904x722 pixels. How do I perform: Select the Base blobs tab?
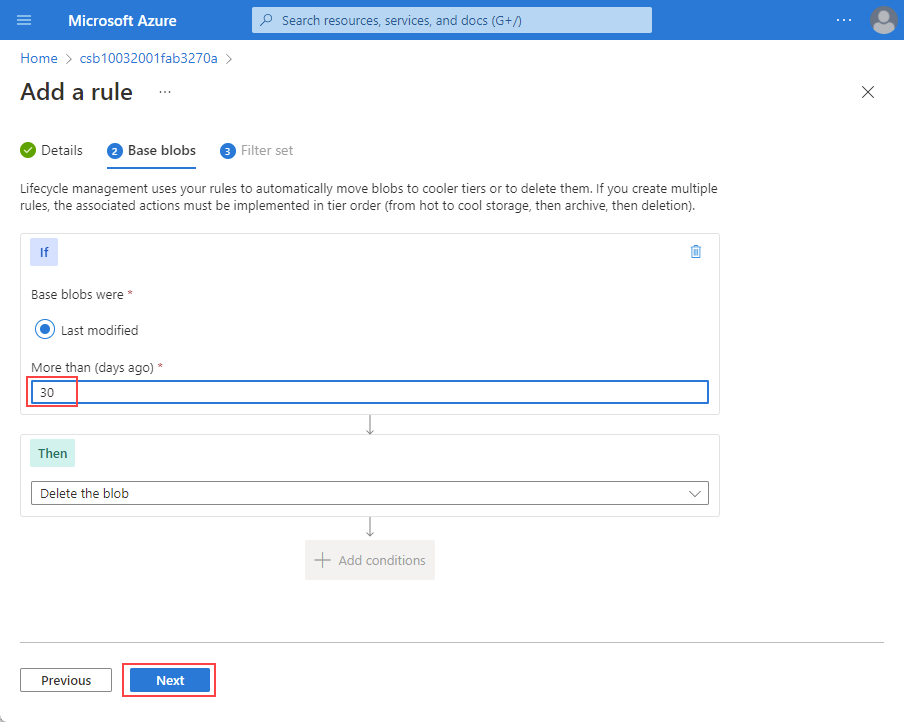(x=161, y=150)
